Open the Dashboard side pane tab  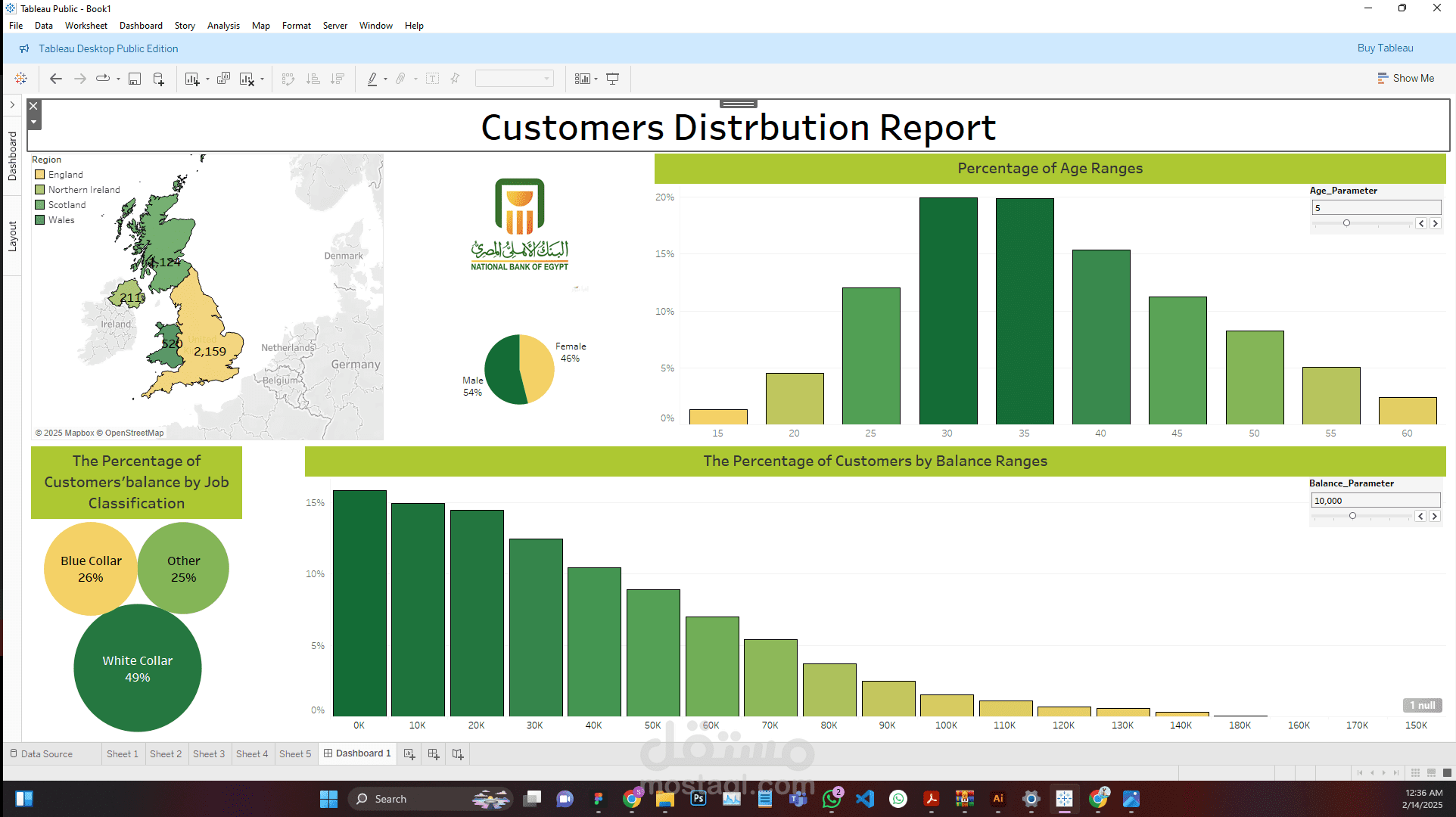click(x=12, y=155)
